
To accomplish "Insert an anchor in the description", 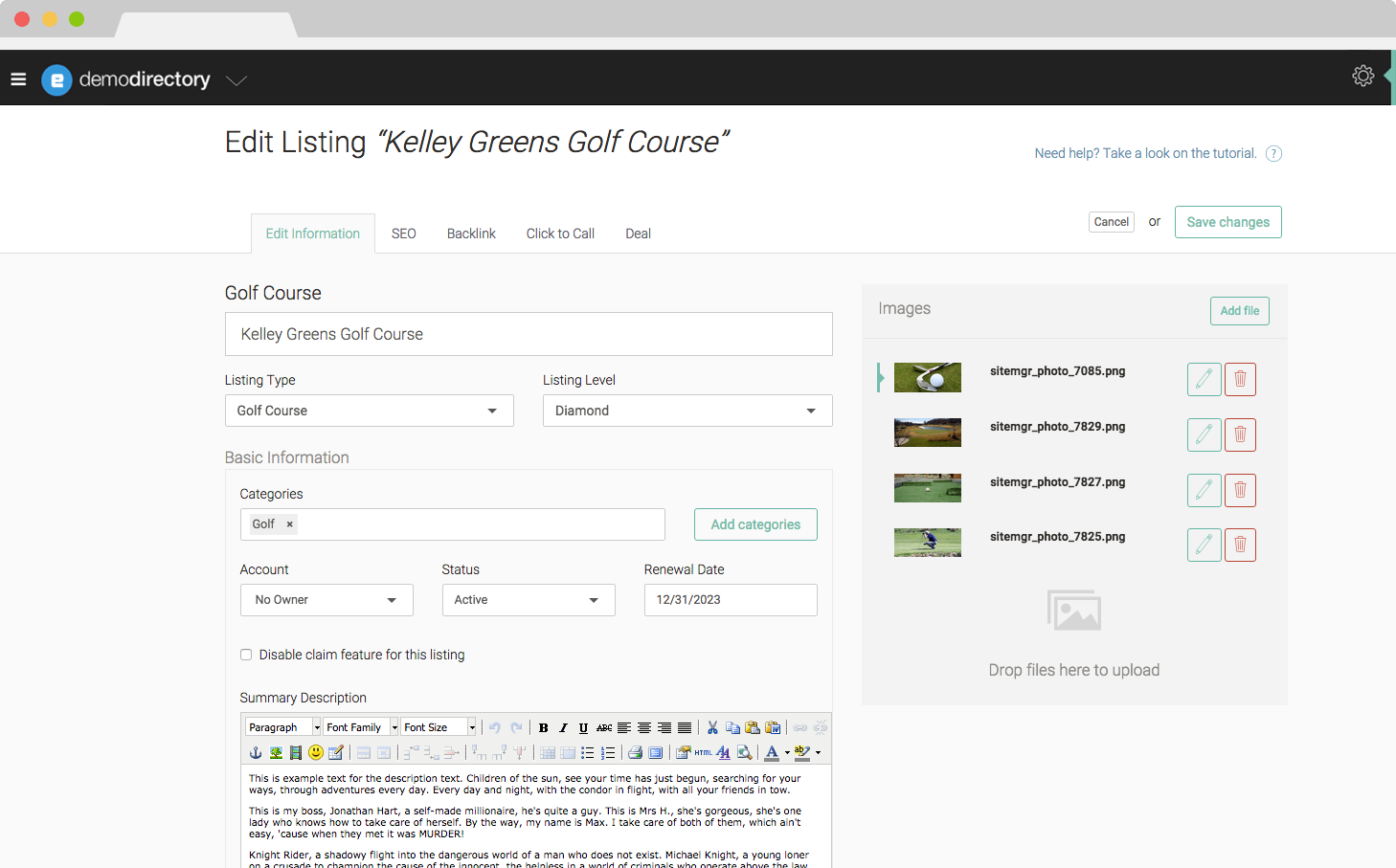I will tap(256, 752).
